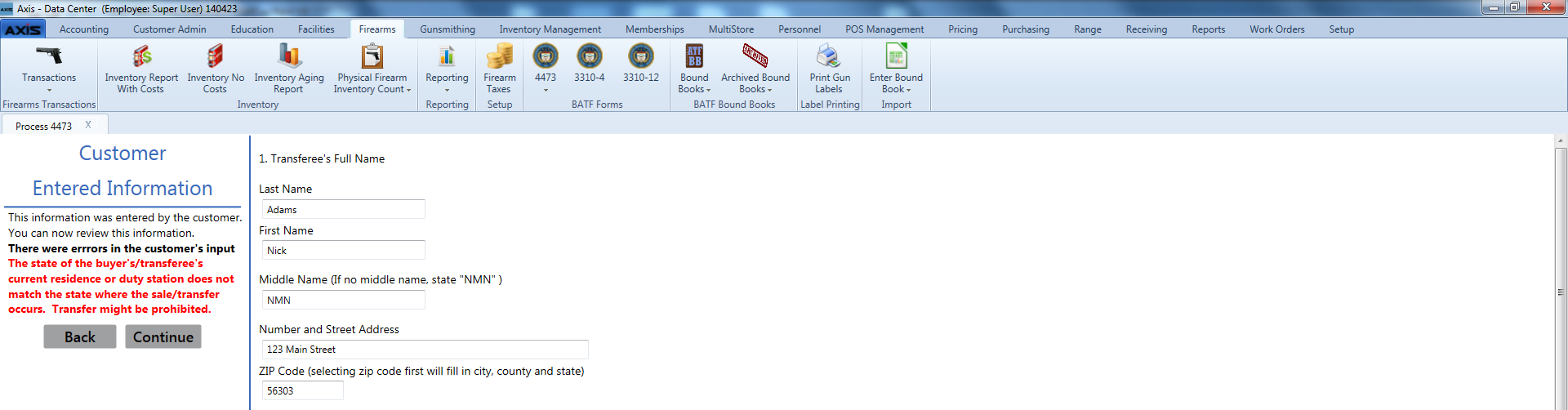Open the Memberships tab
Screen dimensions: 1568x410
tap(655, 29)
